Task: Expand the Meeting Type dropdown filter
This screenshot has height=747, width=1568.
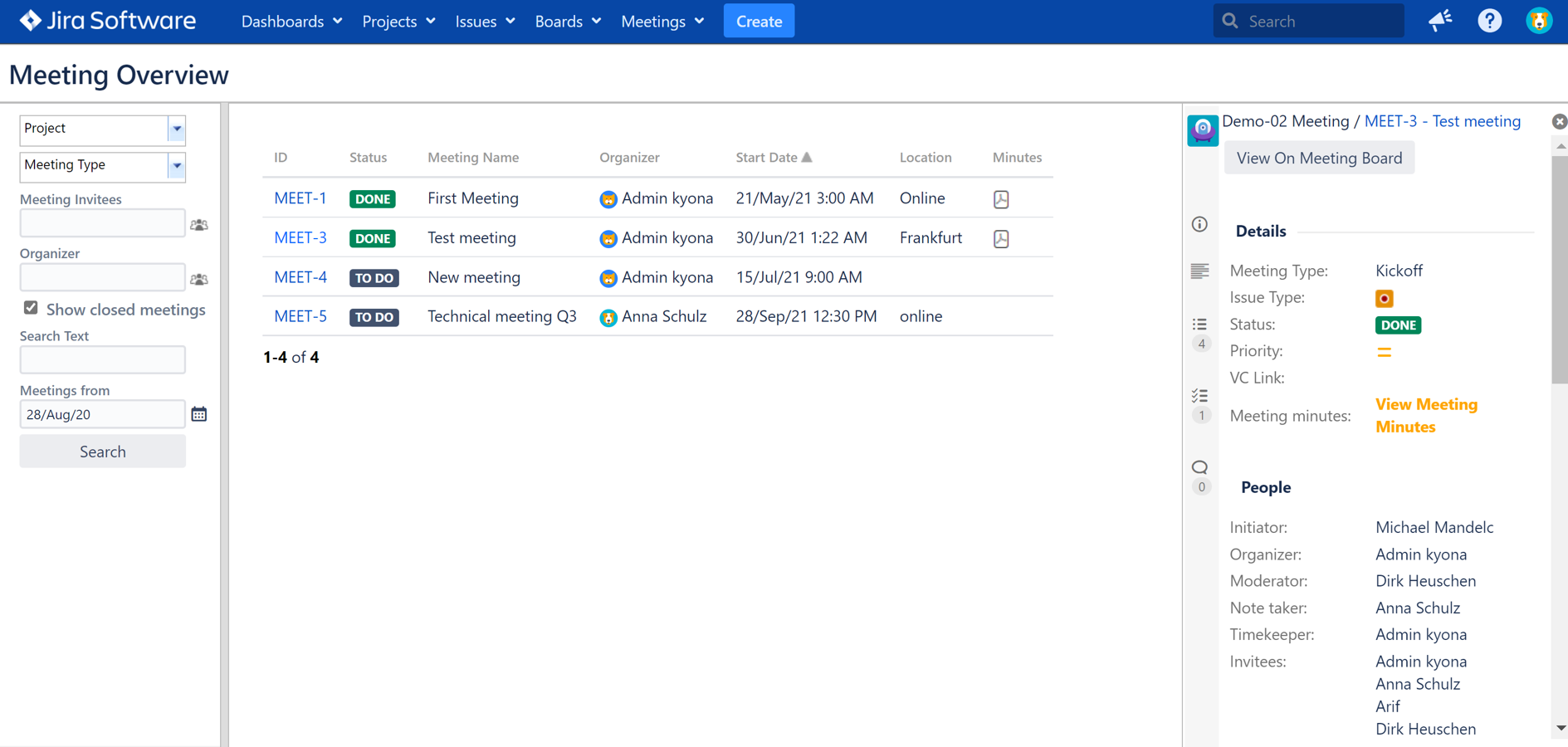Action: coord(176,165)
